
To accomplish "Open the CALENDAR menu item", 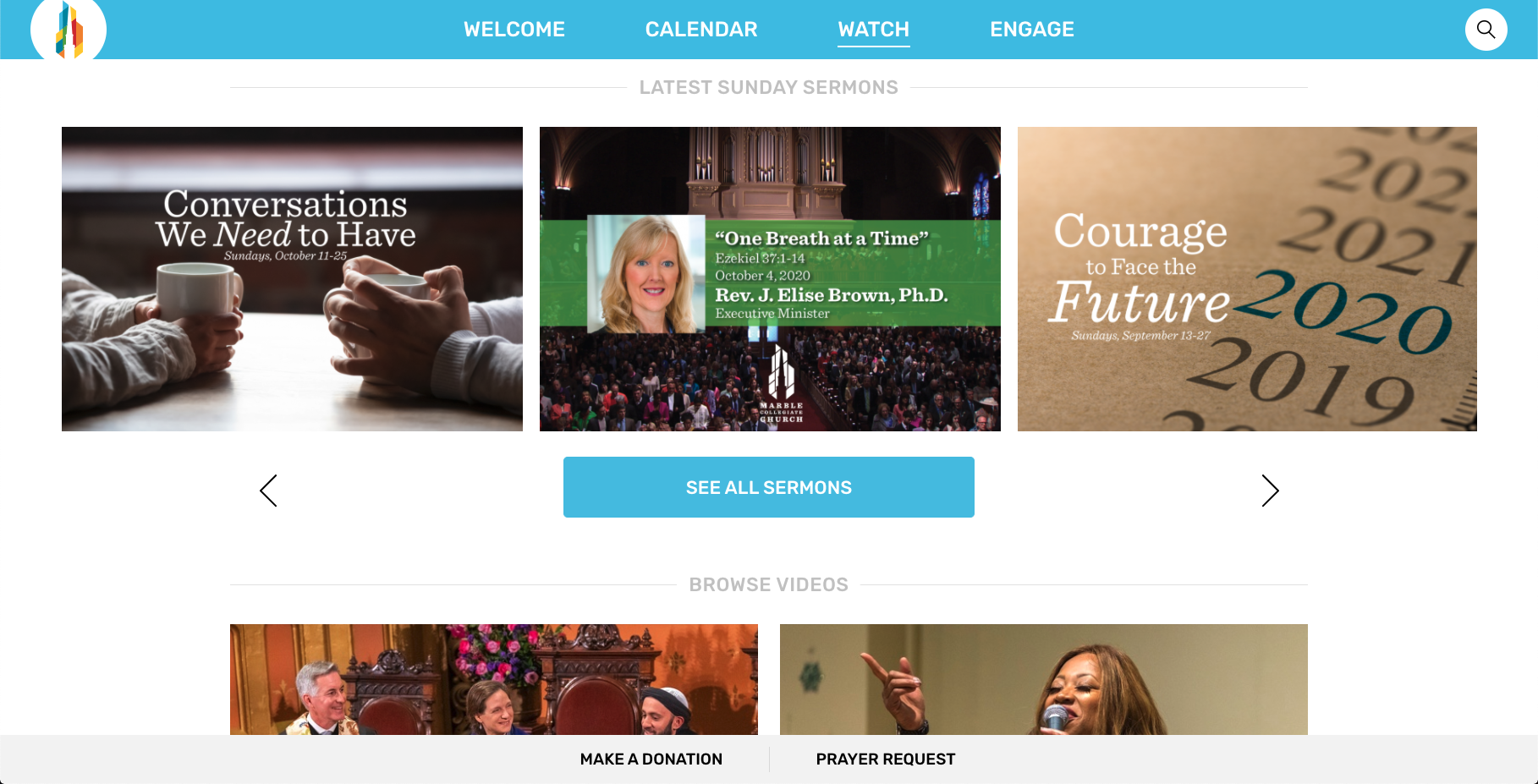I will (701, 30).
